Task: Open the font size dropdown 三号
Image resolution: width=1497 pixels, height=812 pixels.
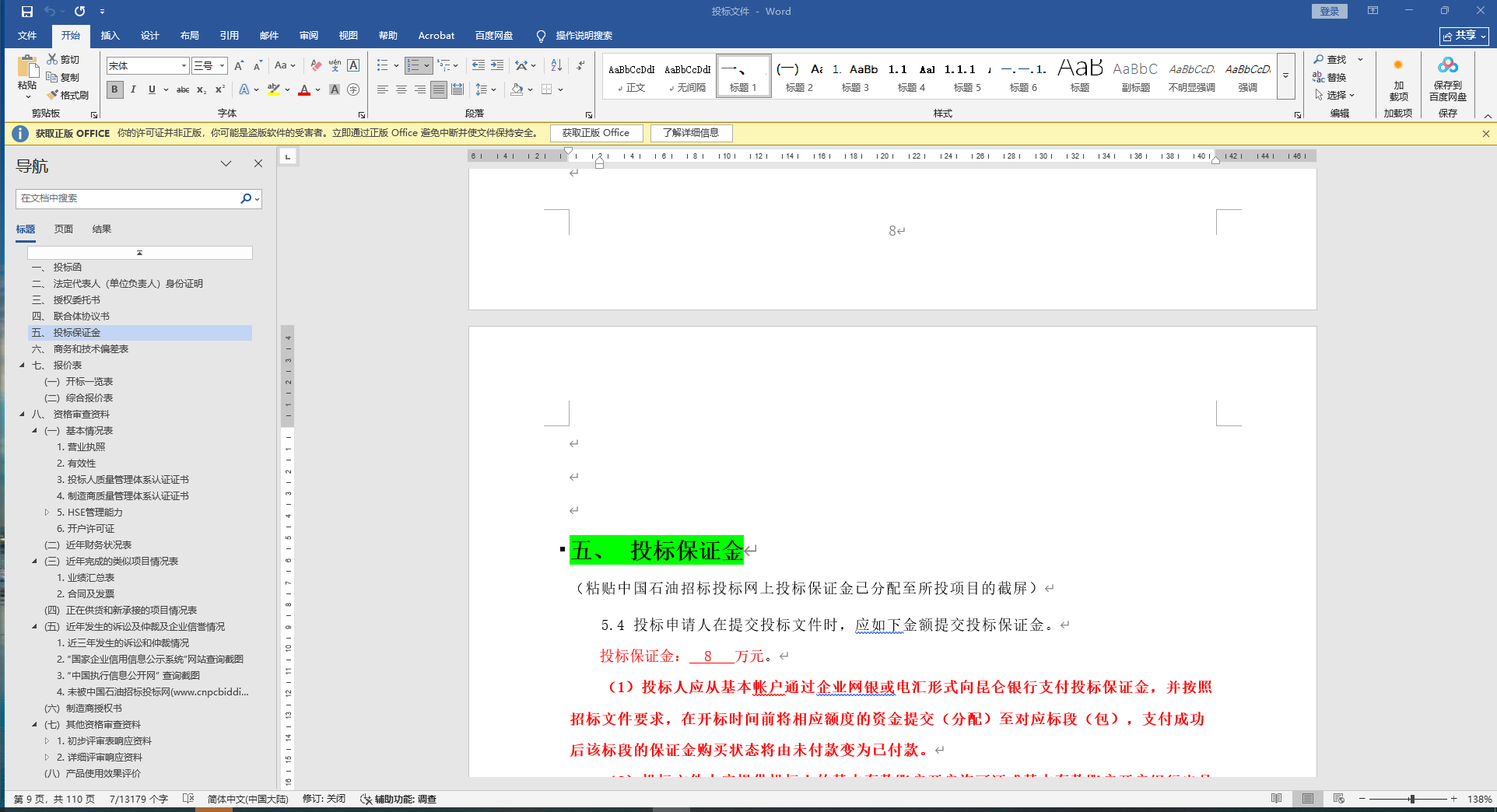Action: [x=222, y=66]
